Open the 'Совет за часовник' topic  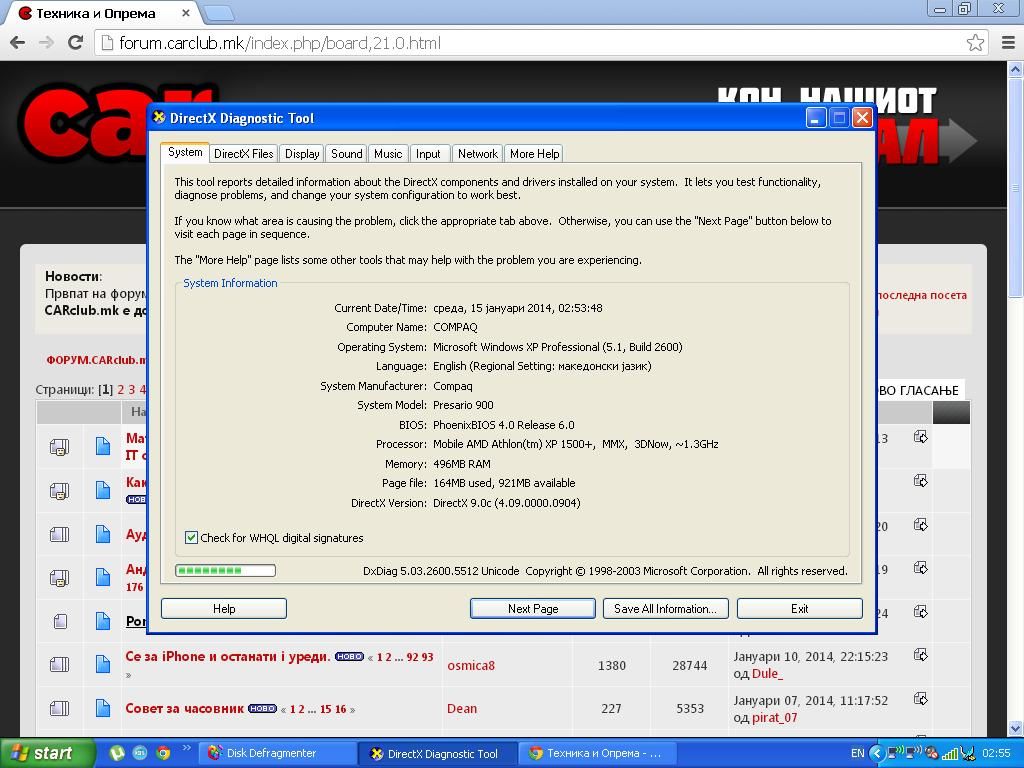click(184, 708)
